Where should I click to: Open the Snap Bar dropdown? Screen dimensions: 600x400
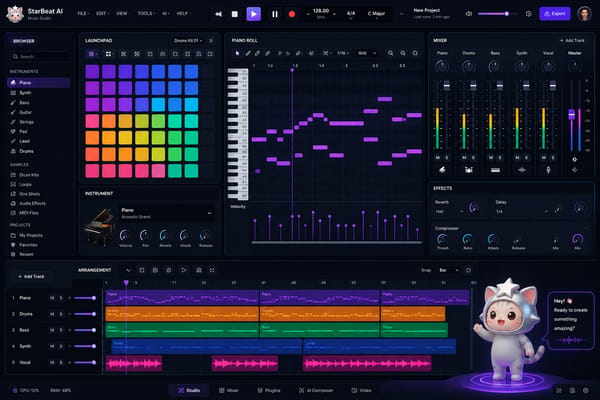click(448, 270)
